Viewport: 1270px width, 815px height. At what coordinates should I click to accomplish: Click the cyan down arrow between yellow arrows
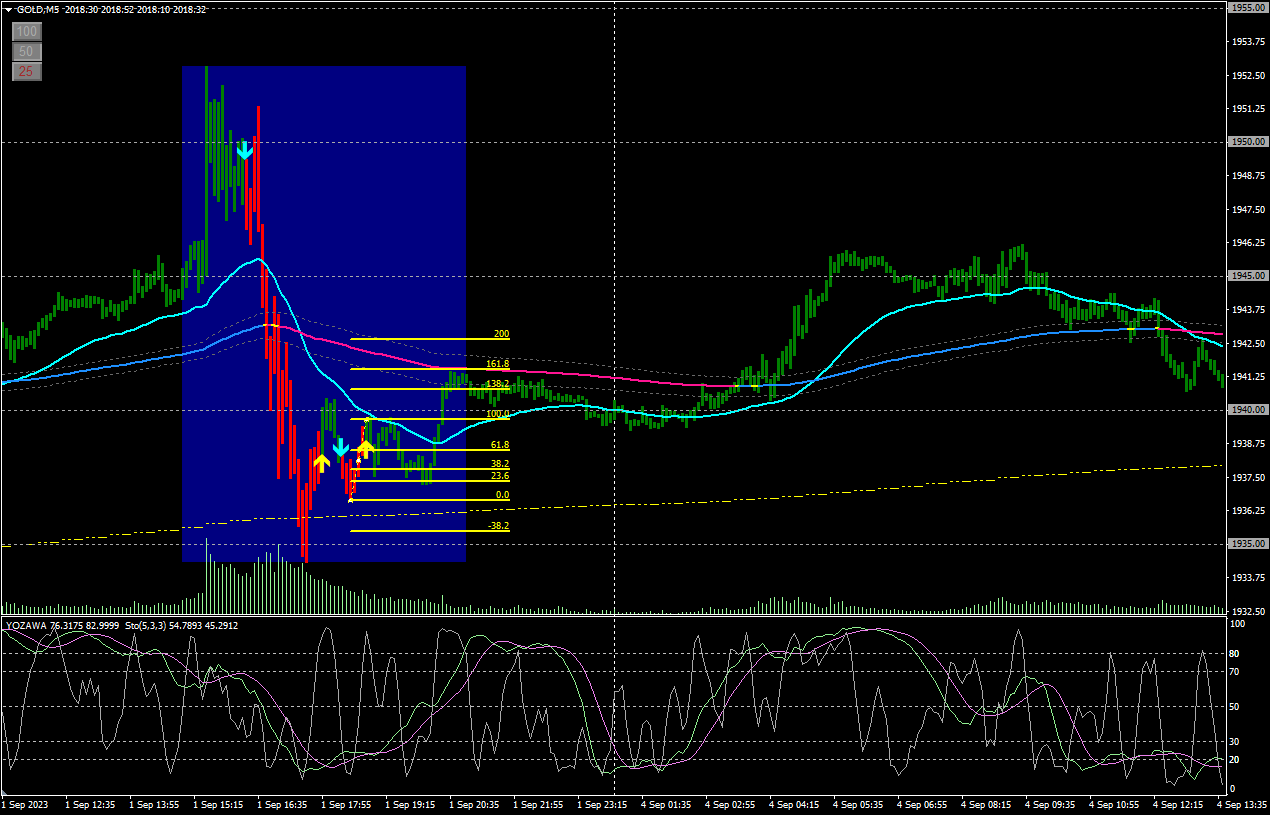coord(341,447)
